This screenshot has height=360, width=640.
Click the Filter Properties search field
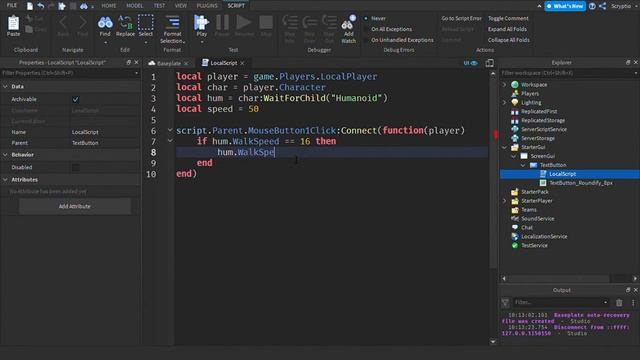(x=70, y=73)
